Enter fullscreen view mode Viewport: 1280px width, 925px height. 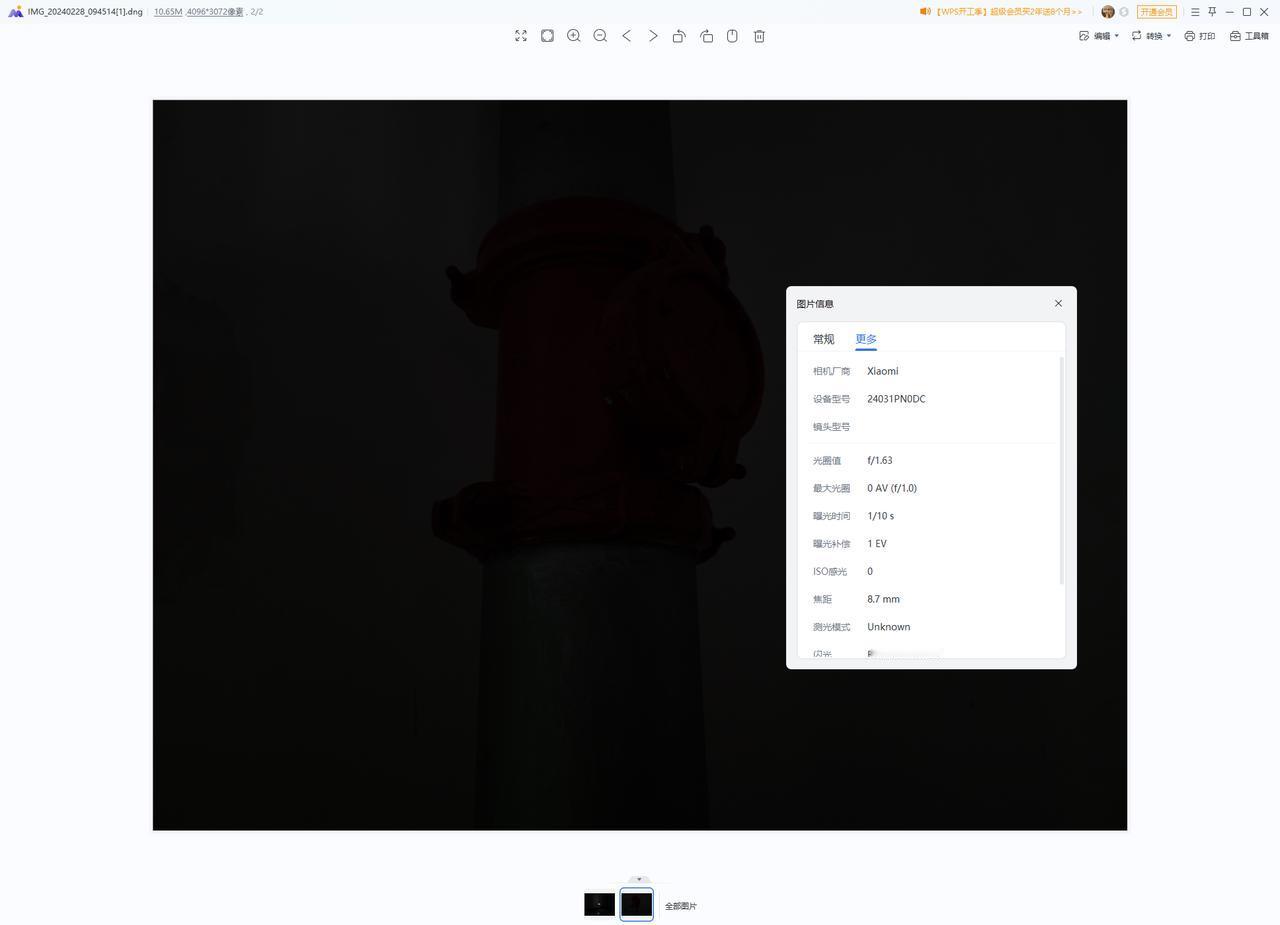coord(521,36)
